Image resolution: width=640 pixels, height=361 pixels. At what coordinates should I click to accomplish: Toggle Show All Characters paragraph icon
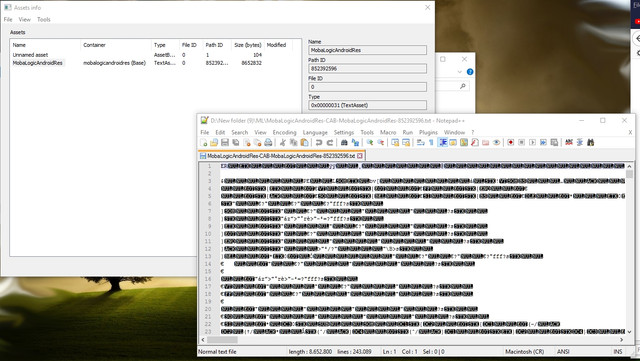click(x=431, y=143)
